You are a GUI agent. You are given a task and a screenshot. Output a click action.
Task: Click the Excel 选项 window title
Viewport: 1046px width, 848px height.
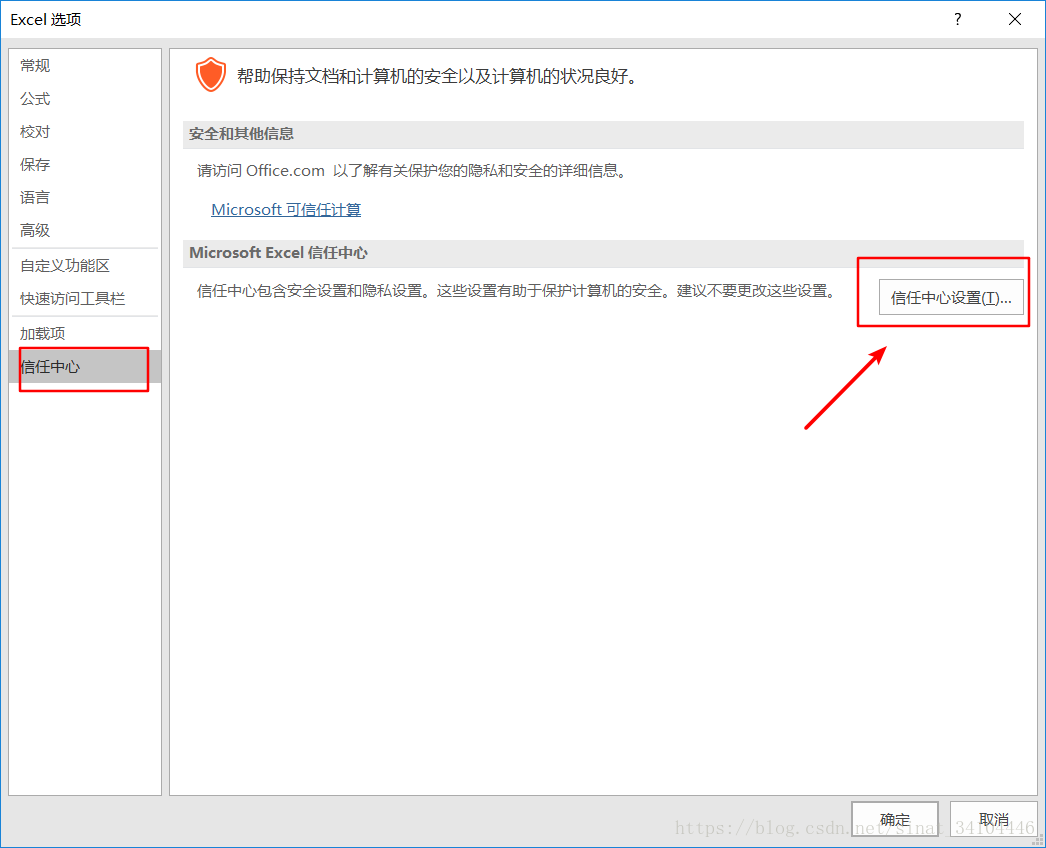pos(46,19)
